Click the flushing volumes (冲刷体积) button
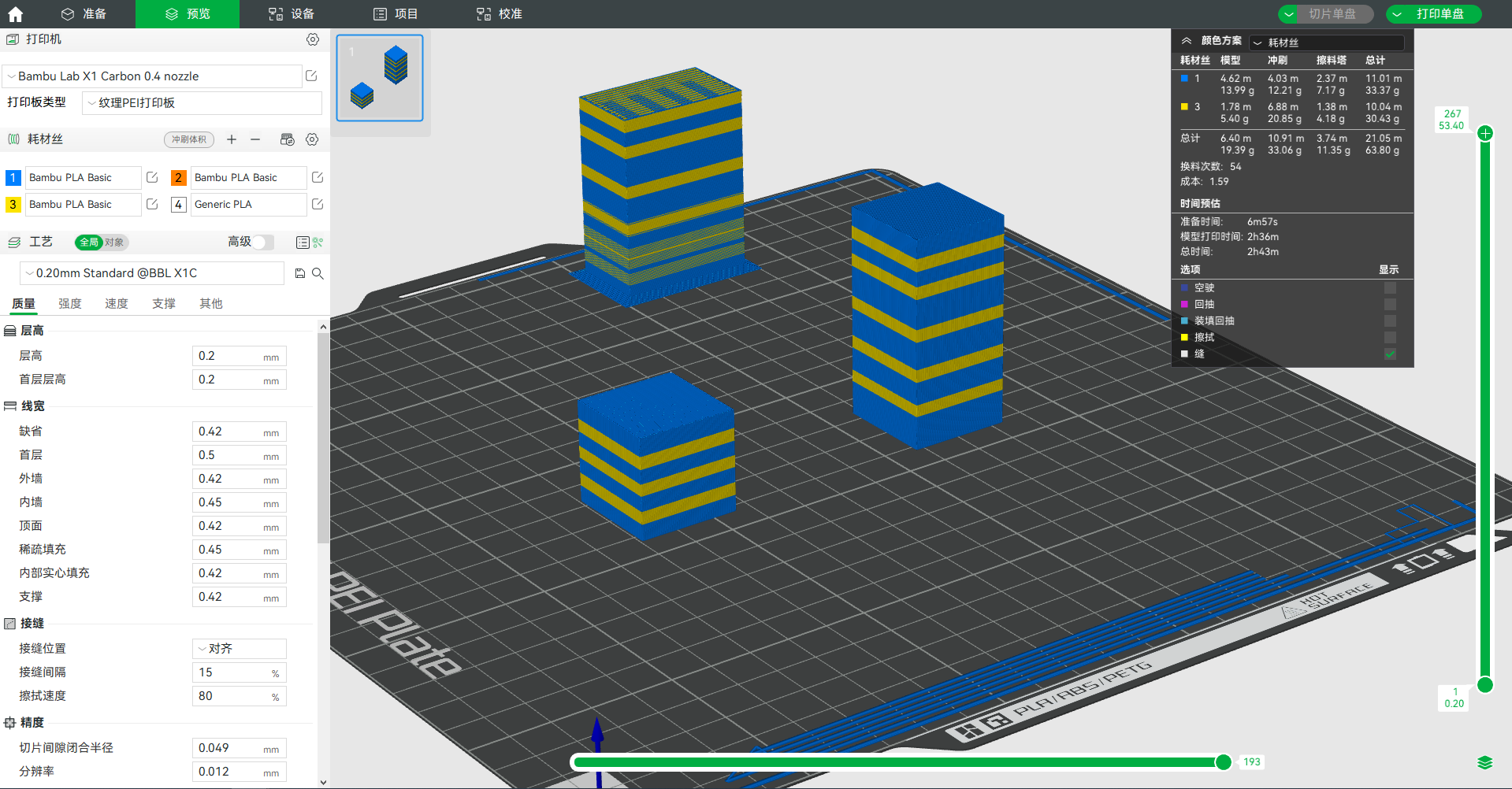 (189, 139)
